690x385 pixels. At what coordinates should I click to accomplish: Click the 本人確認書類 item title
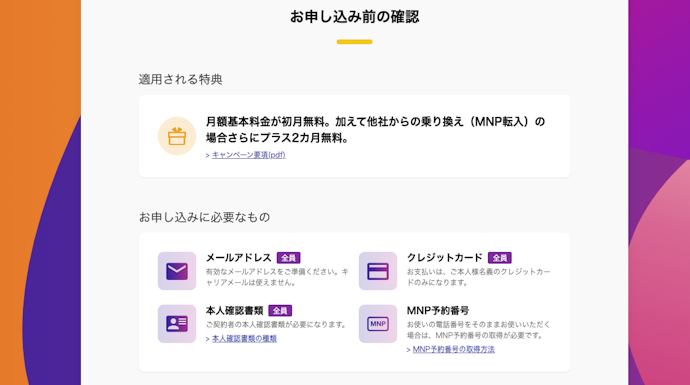pyautogui.click(x=234, y=311)
